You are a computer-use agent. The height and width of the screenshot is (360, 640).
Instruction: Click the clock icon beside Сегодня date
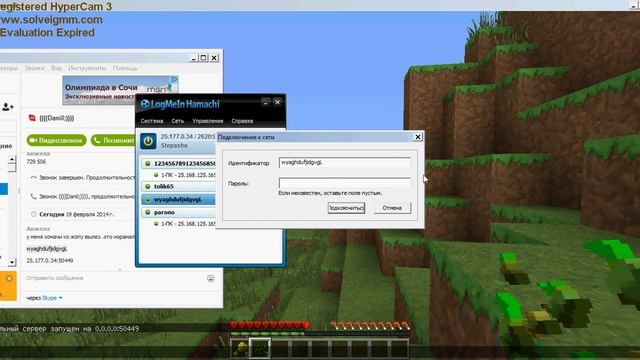click(33, 214)
